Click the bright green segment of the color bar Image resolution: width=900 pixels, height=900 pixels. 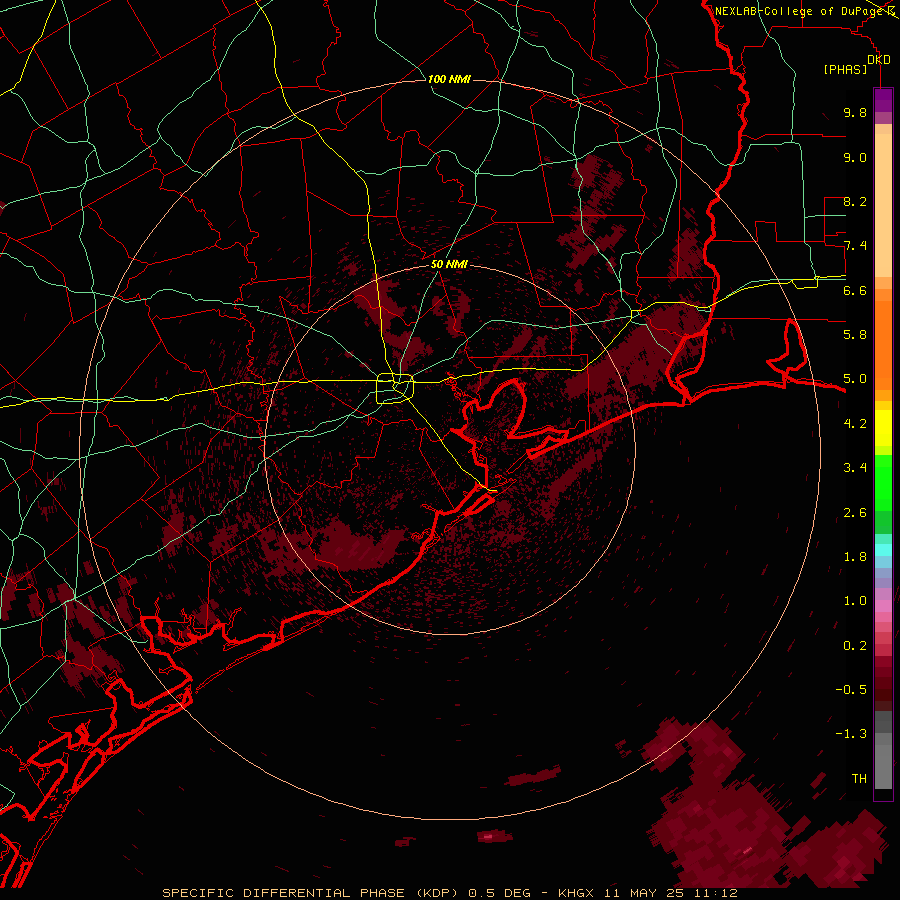[883, 483]
